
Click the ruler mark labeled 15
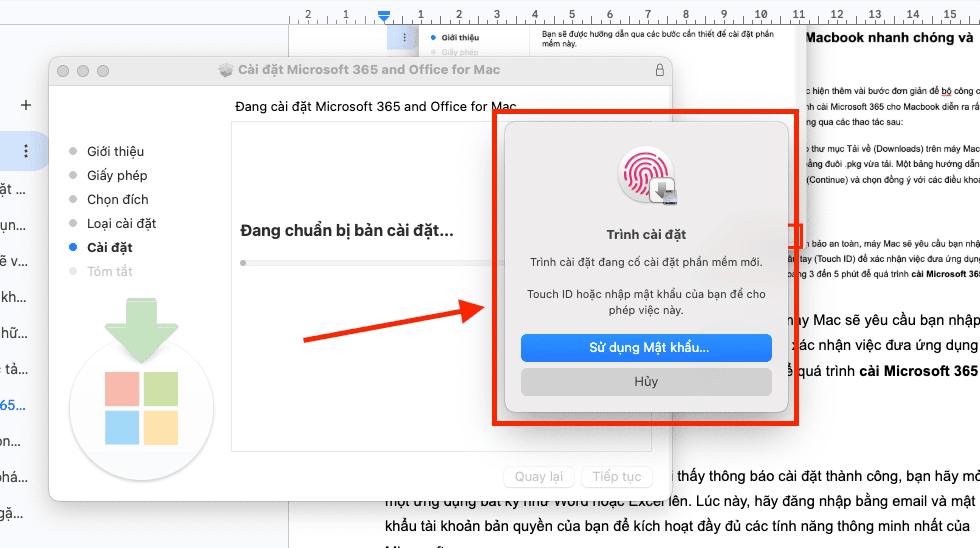click(x=950, y=14)
